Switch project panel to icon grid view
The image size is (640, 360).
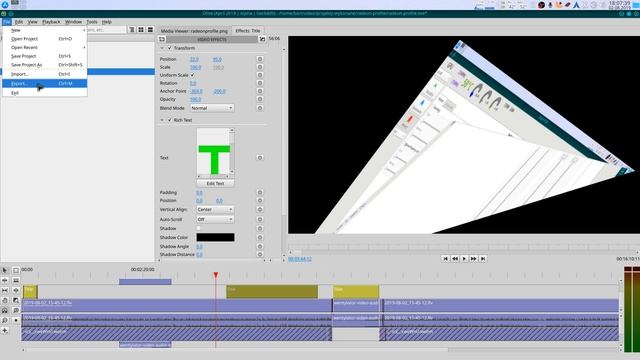[141, 30]
